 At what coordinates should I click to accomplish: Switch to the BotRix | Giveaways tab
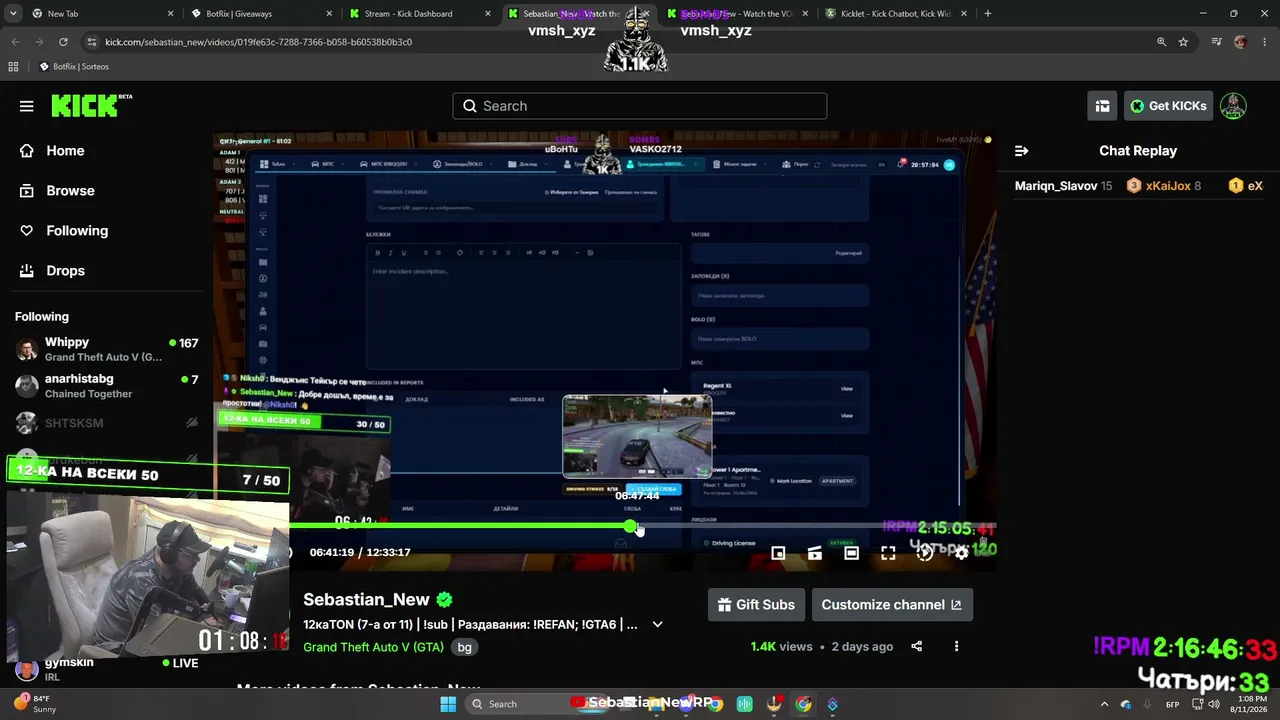tap(260, 14)
